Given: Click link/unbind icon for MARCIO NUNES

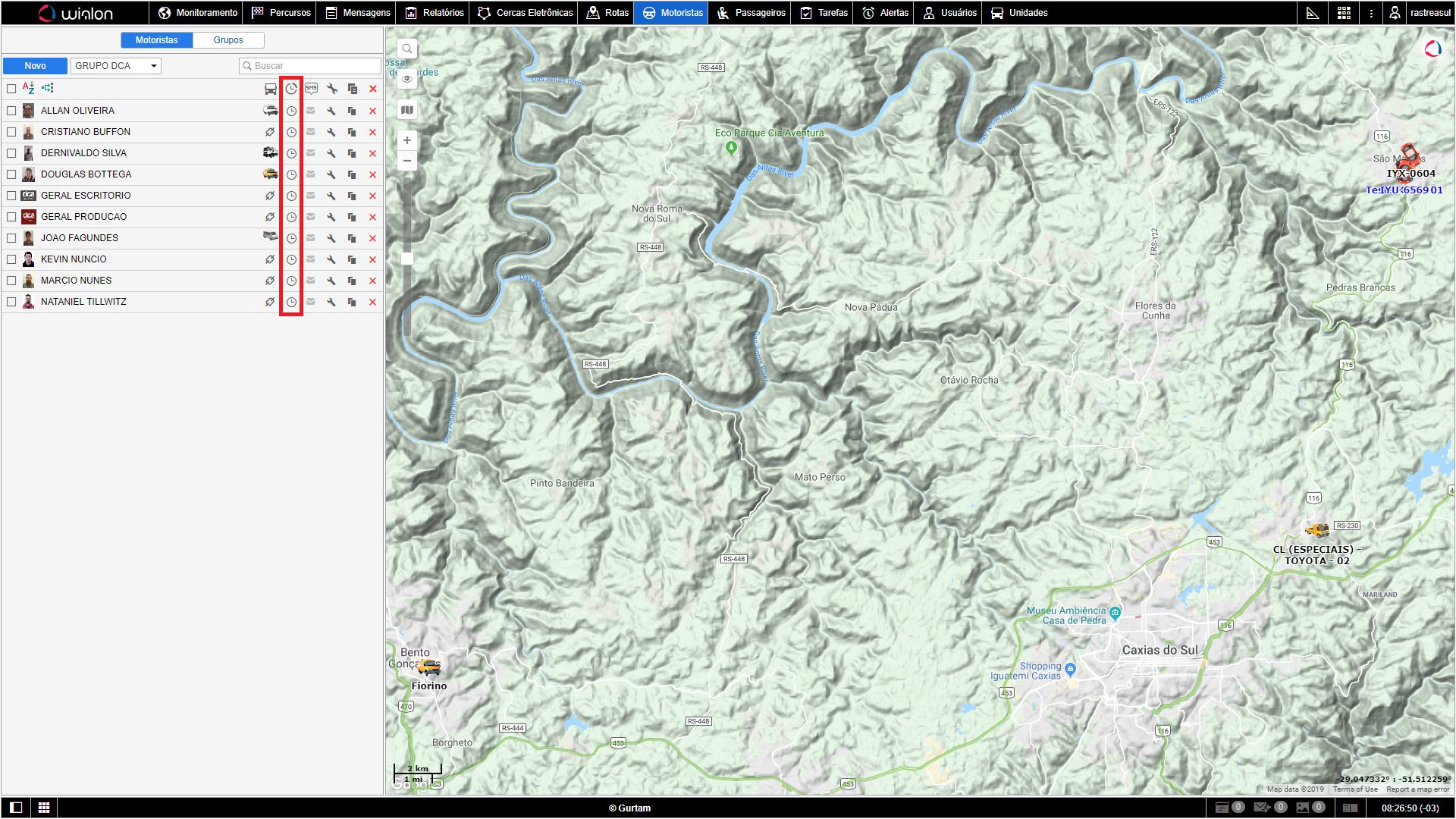Looking at the screenshot, I should (x=270, y=281).
